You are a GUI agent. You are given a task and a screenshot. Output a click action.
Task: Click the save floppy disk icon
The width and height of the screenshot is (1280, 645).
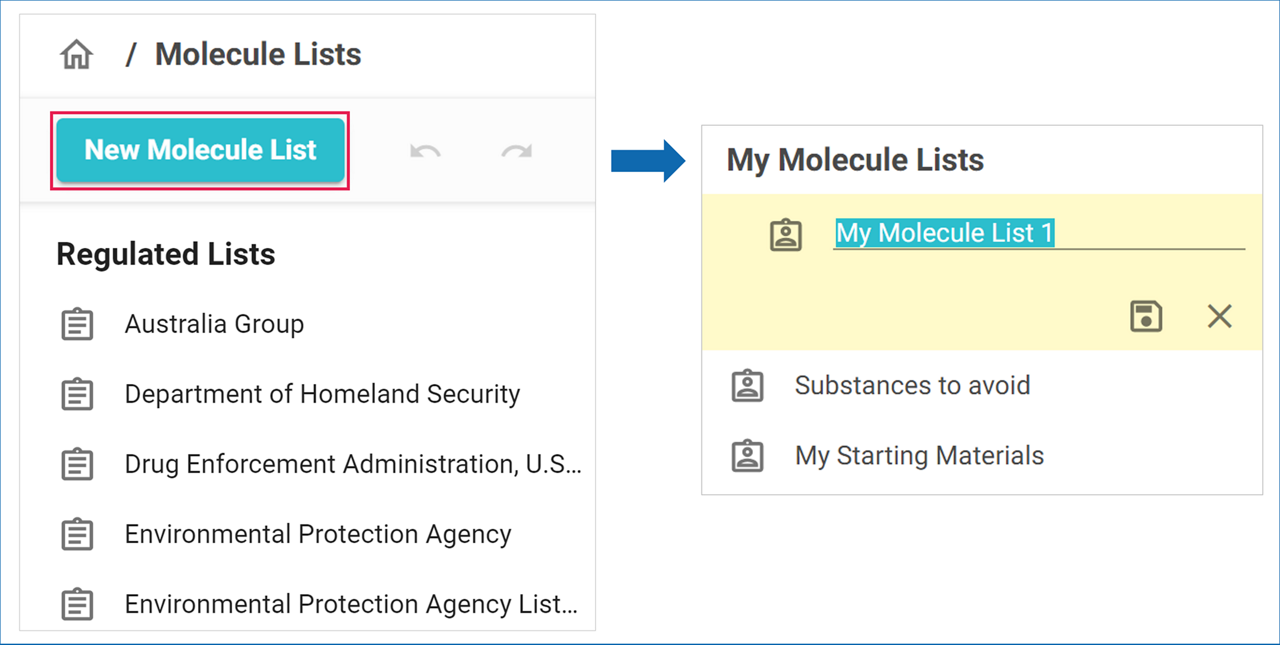tap(1146, 317)
